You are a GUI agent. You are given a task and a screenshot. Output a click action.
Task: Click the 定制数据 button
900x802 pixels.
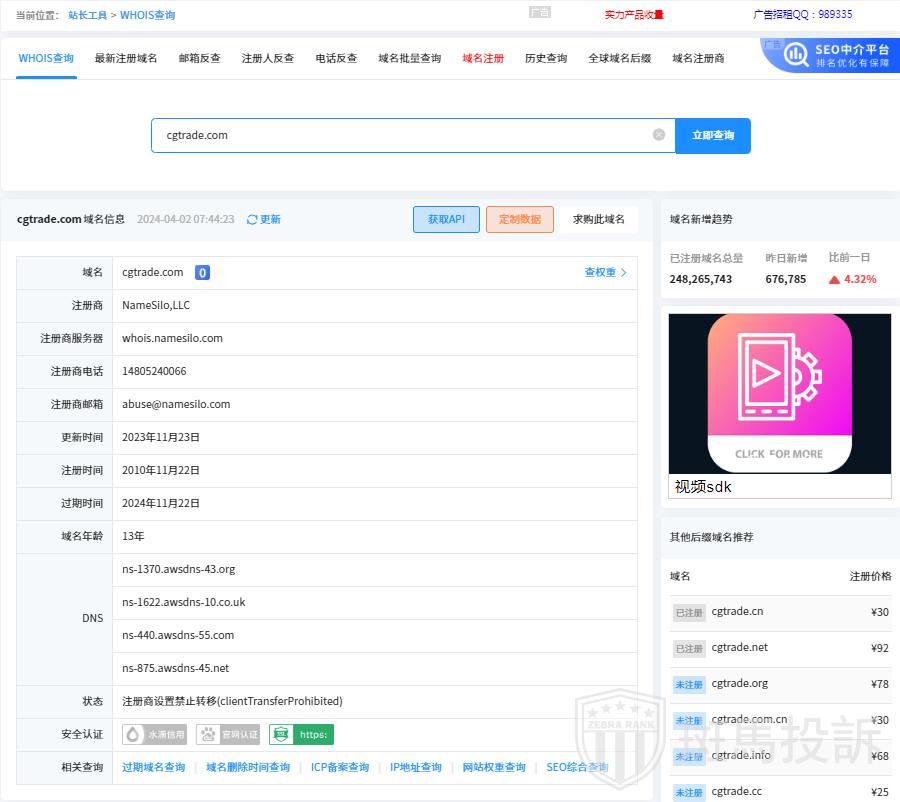pyautogui.click(x=519, y=219)
